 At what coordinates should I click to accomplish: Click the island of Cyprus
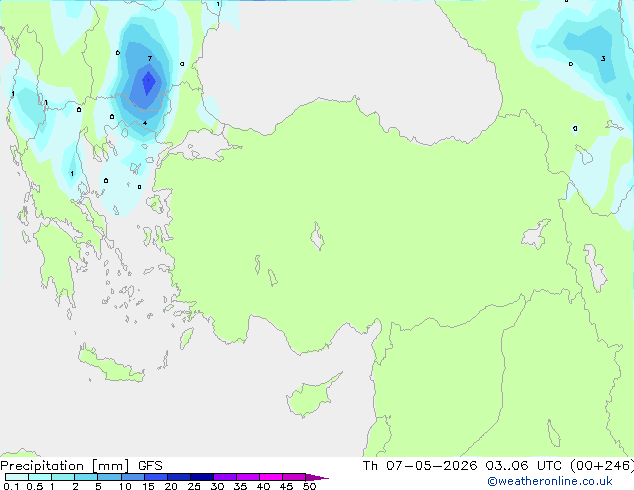click(313, 395)
